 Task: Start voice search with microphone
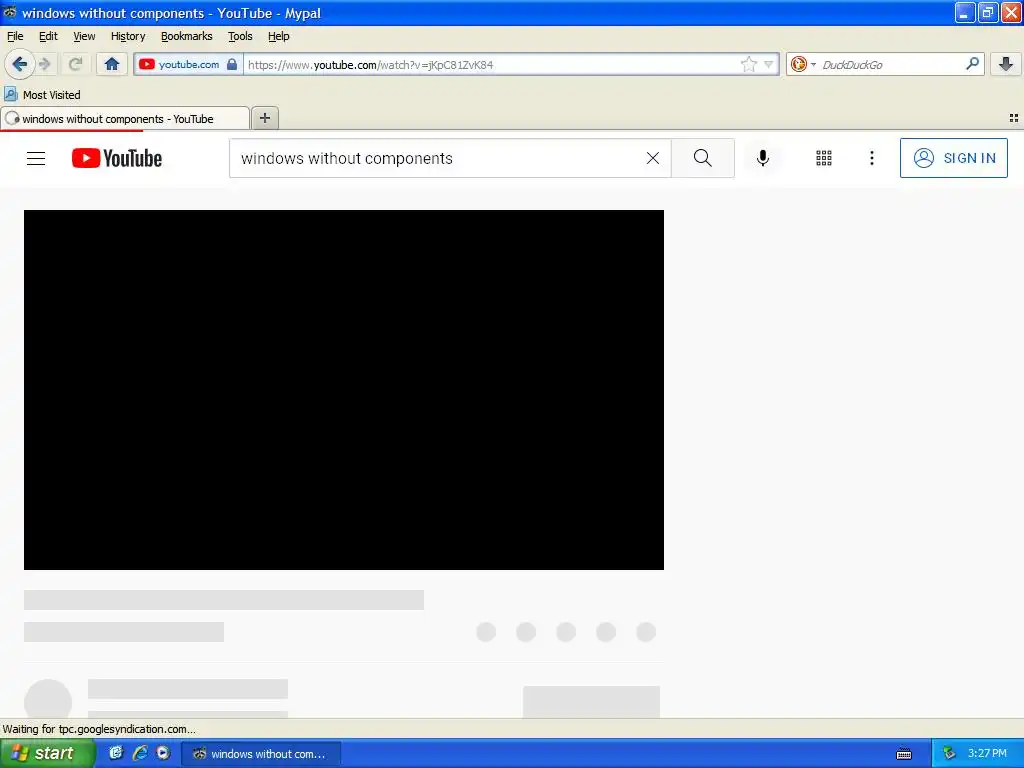tap(762, 158)
